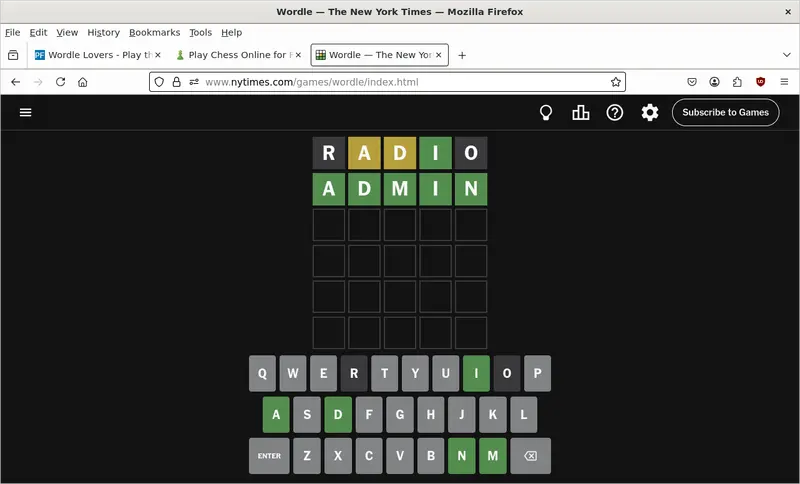Viewport: 800px width, 484px height.
Task: Tap the green M key on keyboard
Action: pyautogui.click(x=493, y=456)
